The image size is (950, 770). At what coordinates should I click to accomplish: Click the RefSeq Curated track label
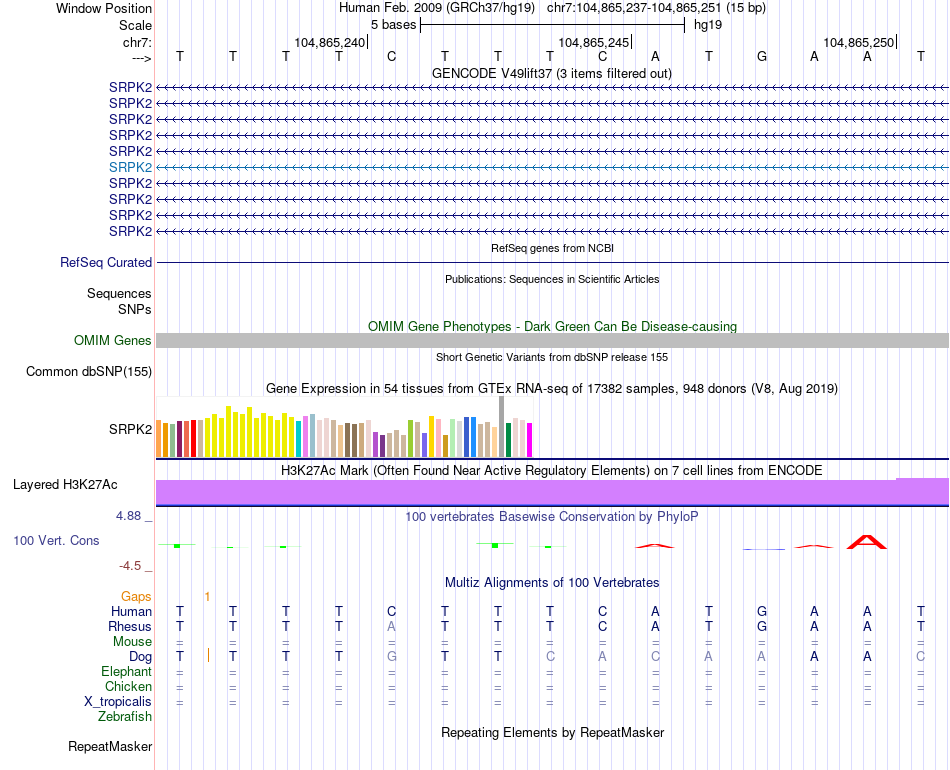106,262
